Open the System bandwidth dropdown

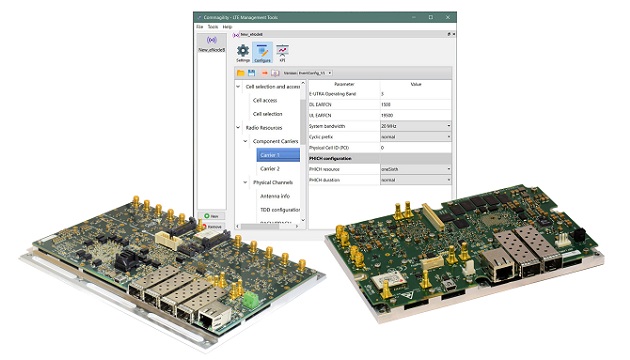[x=415, y=126]
